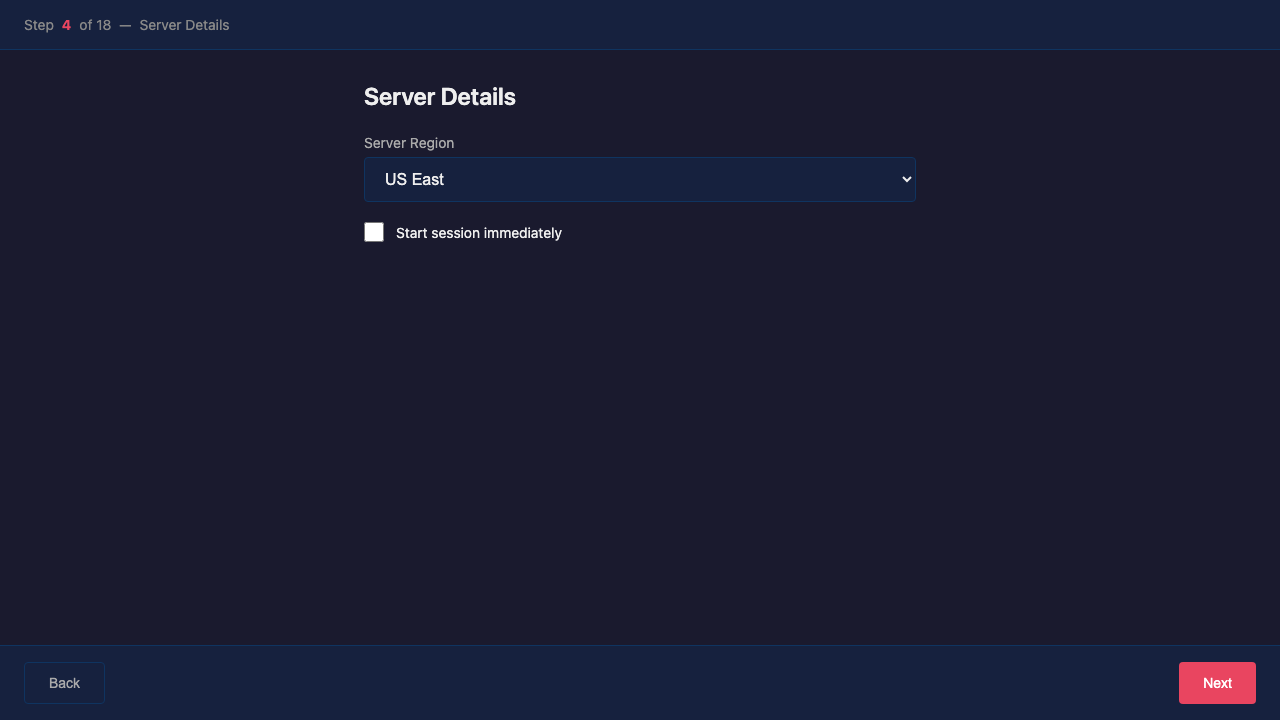
Task: Click 'Server Details' in the top step bar
Action: (x=184, y=25)
